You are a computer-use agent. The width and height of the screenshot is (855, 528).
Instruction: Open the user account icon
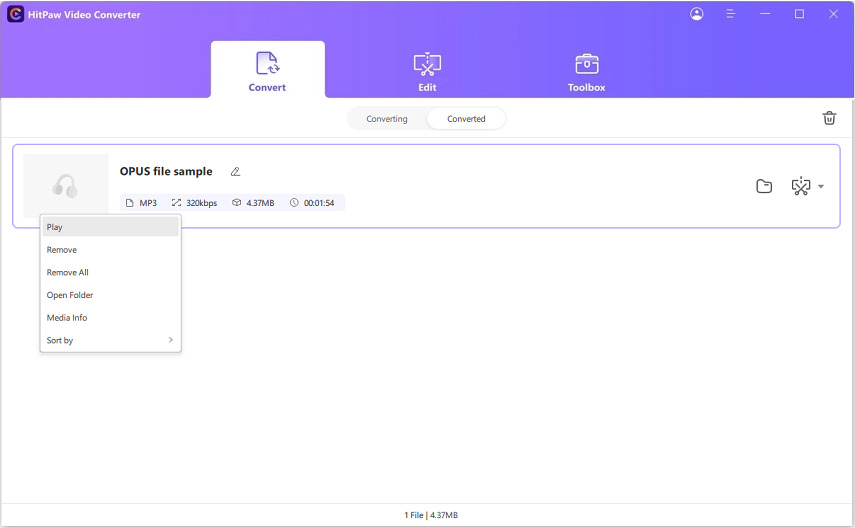click(696, 14)
